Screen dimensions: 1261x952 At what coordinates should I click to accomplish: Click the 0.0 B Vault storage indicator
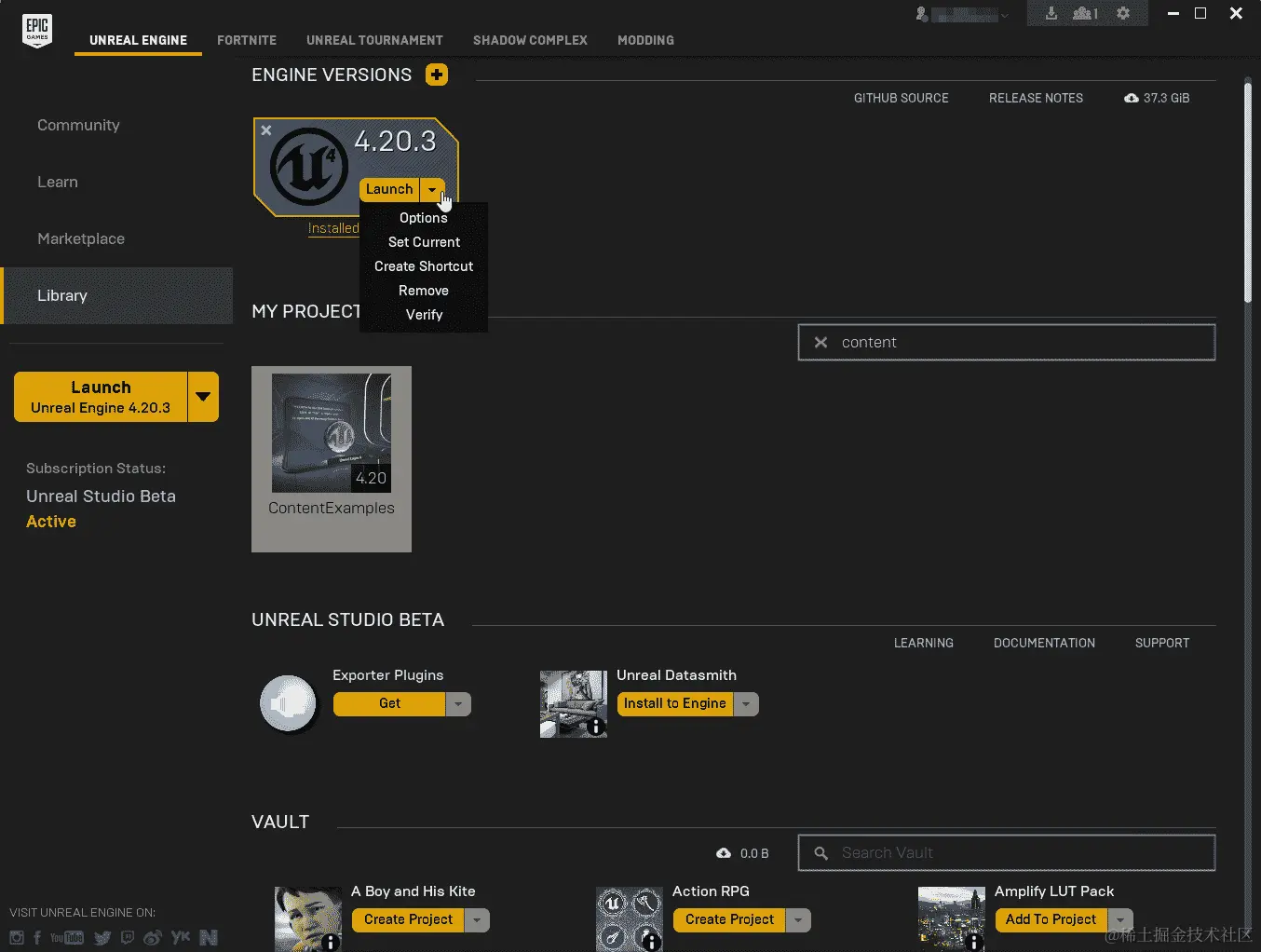point(743,853)
